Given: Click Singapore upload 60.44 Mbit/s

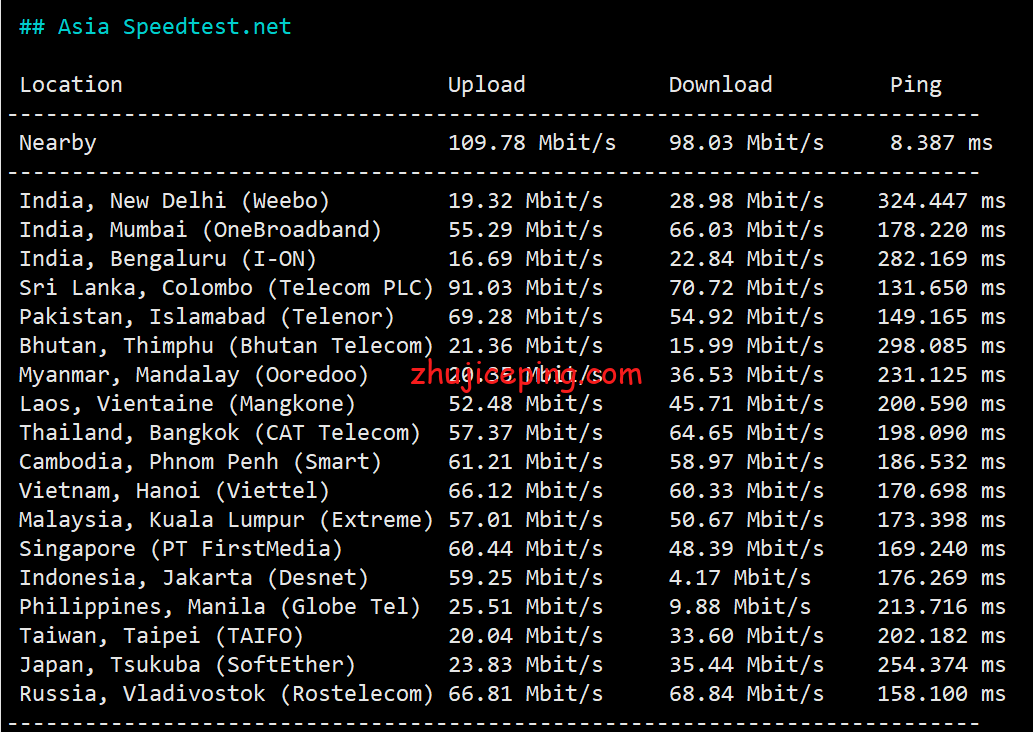Looking at the screenshot, I should [x=525, y=549].
